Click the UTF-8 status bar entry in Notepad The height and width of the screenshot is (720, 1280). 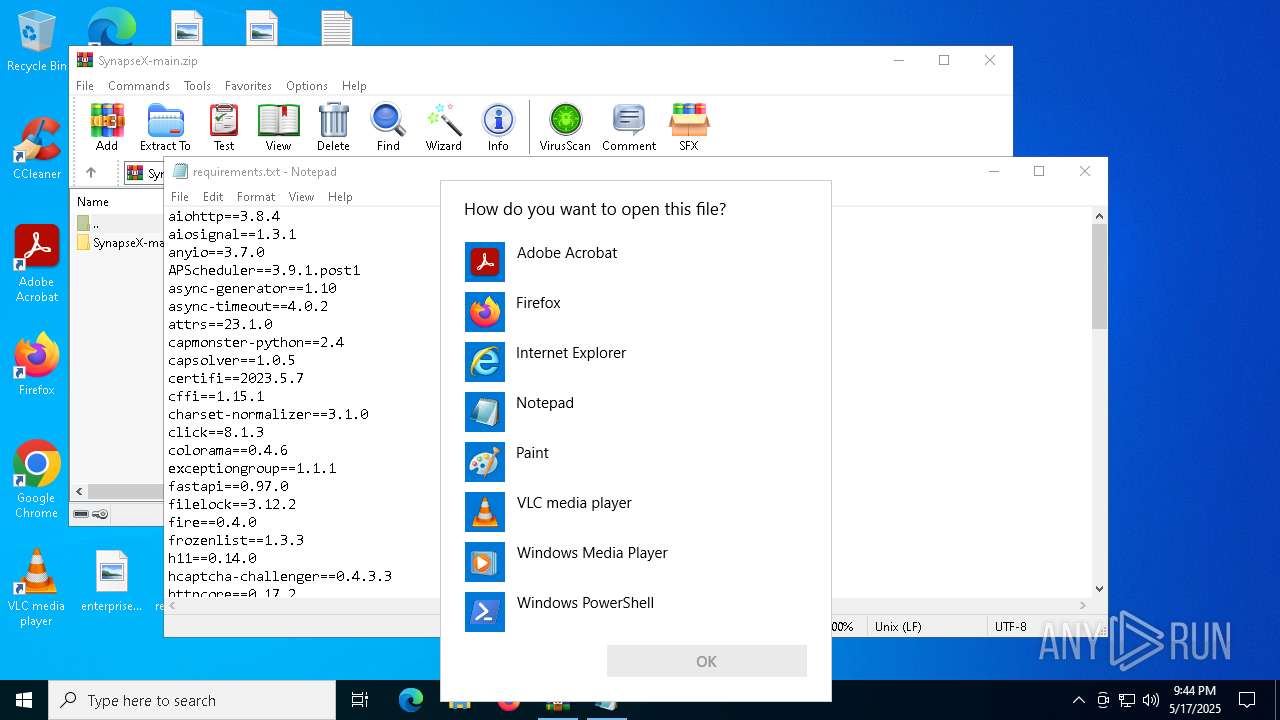(1010, 626)
